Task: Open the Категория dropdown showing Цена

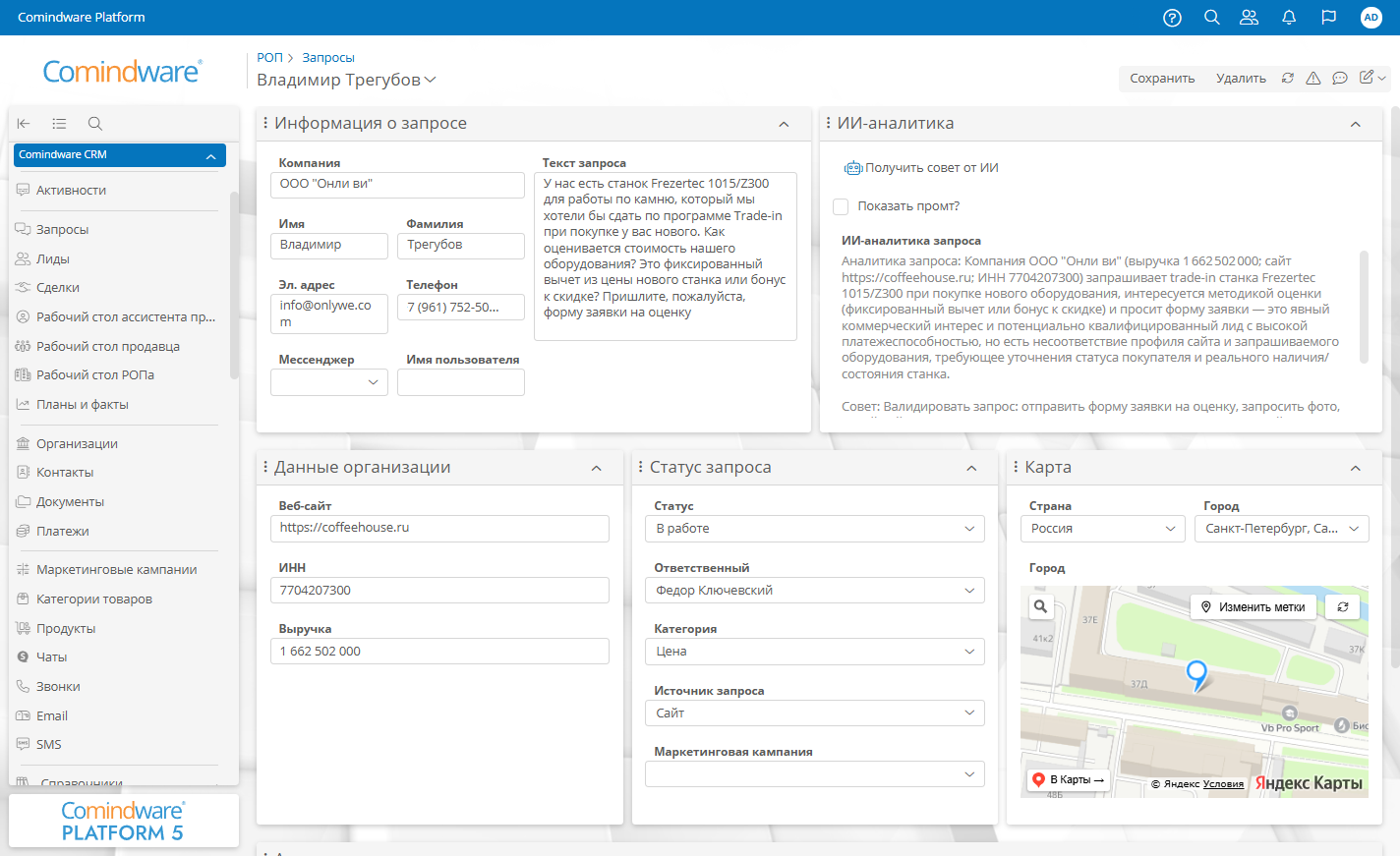Action: click(x=814, y=651)
